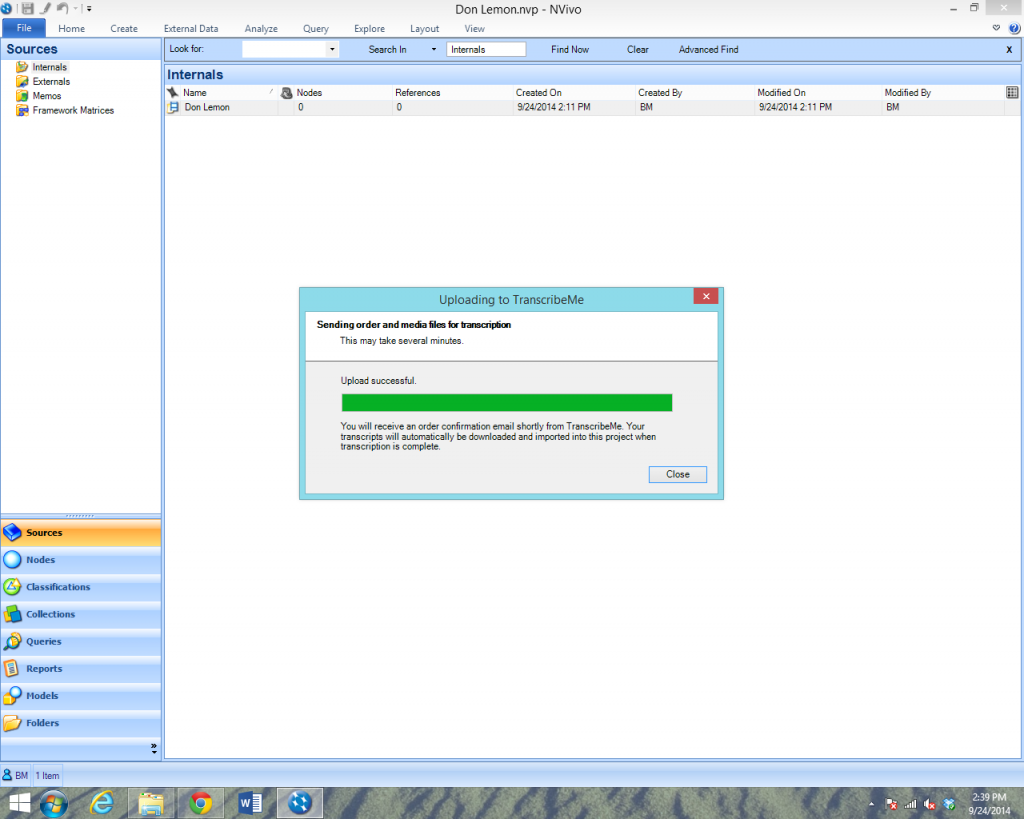Click the Externals folder icon
This screenshot has width=1024, height=819.
(22, 81)
